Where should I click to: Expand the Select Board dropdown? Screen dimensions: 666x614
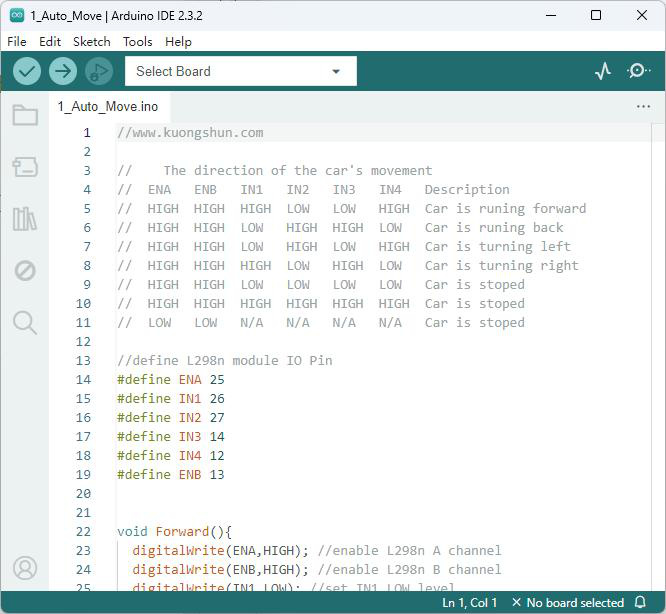tap(241, 71)
